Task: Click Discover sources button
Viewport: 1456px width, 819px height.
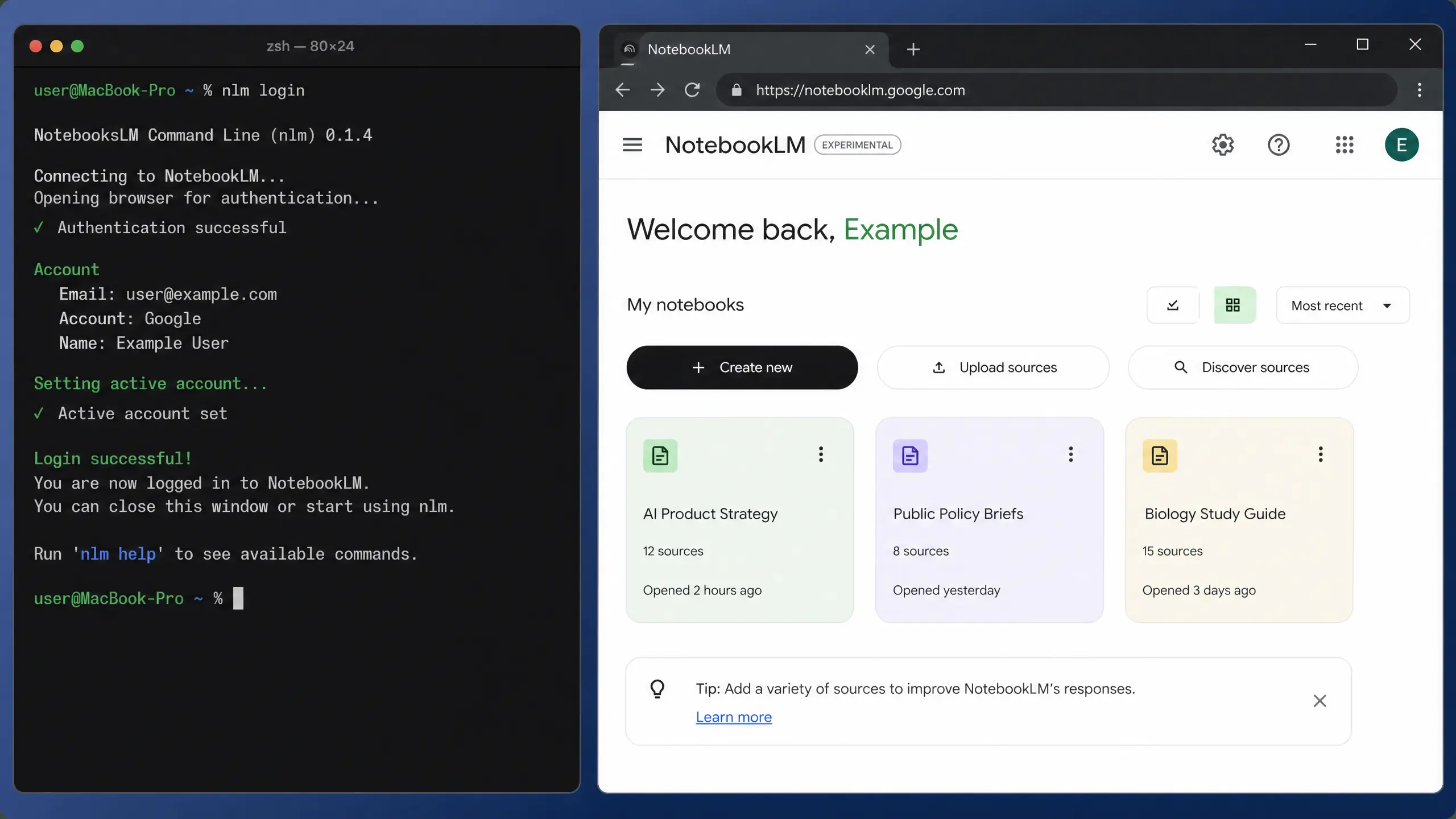Action: [x=1243, y=367]
